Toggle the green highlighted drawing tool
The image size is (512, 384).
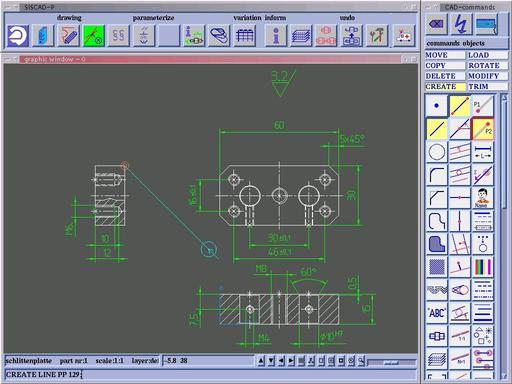[x=94, y=35]
